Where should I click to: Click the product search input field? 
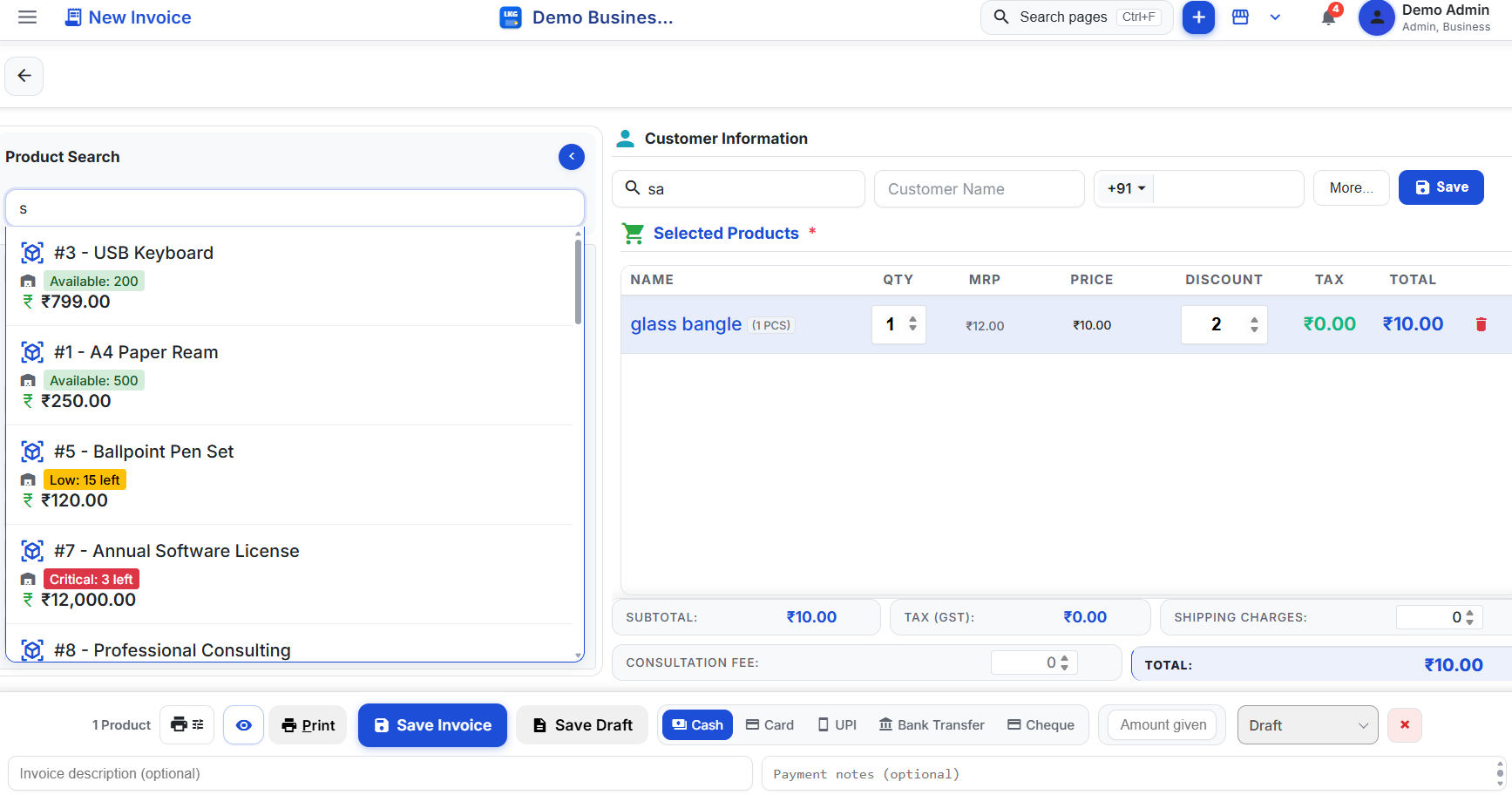[x=295, y=208]
